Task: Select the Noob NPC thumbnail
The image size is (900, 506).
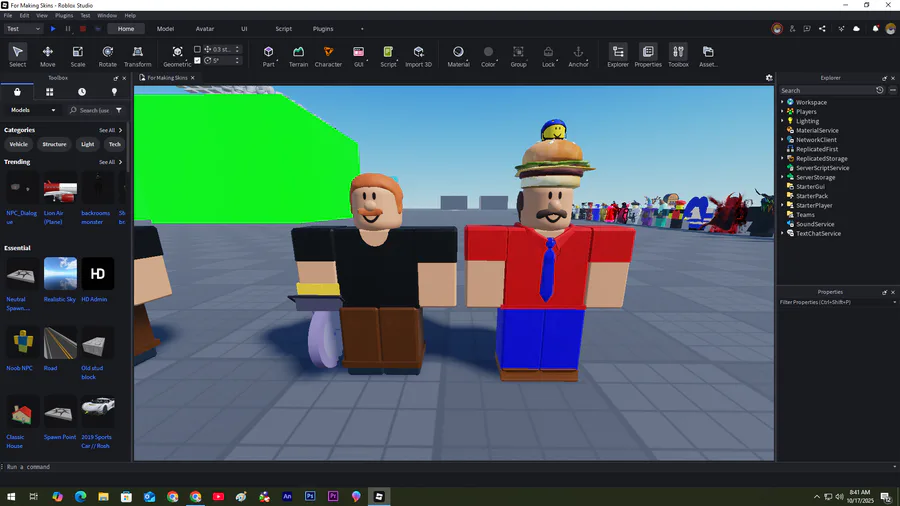Action: [22, 342]
